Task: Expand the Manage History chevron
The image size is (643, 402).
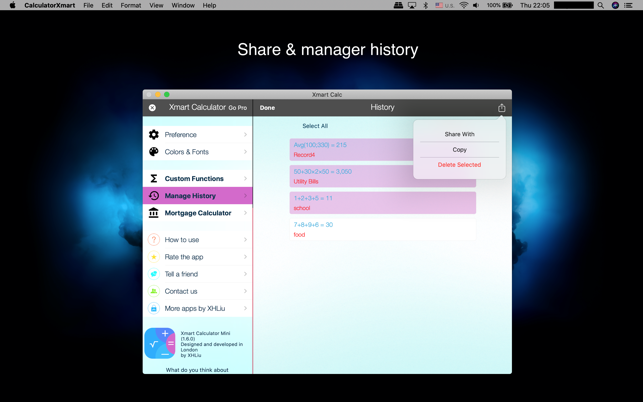Action: coord(245,196)
